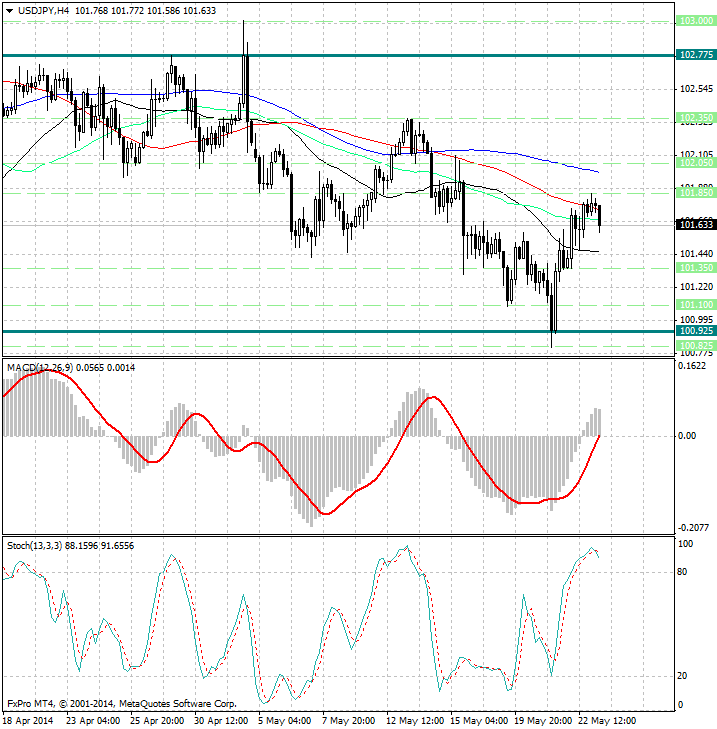The image size is (717, 729).
Task: Click the 101.100 green level label
Action: 696,305
